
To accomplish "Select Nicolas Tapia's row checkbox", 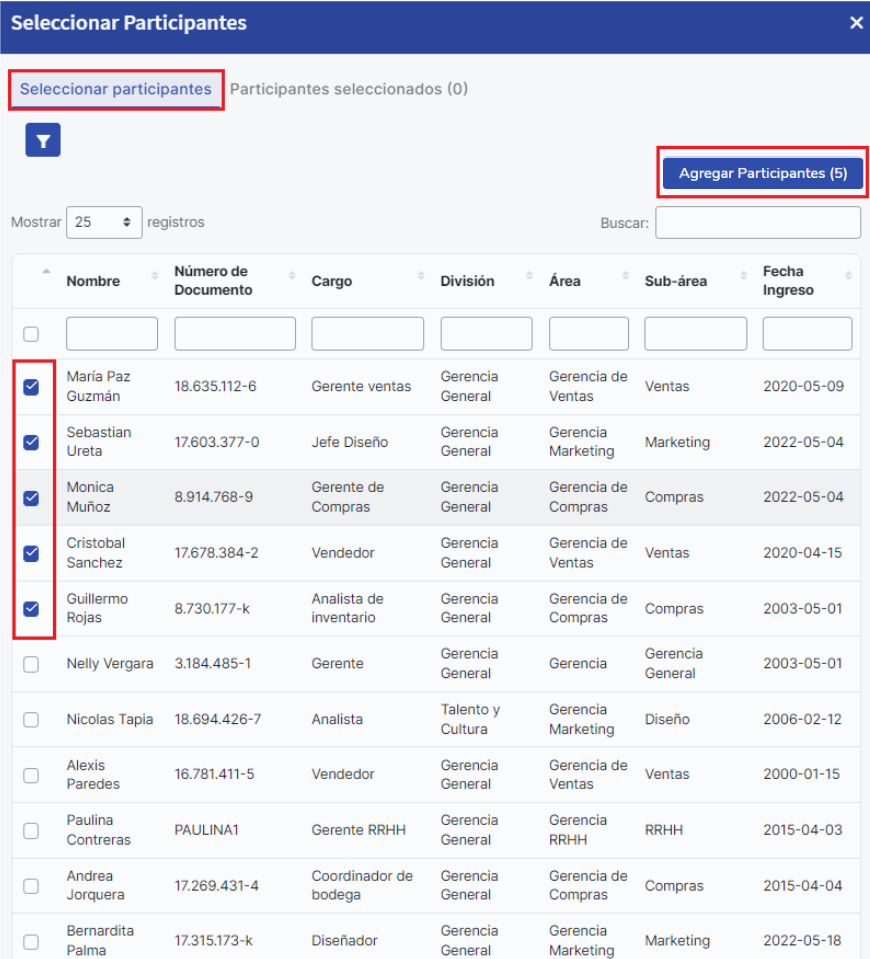I will [x=31, y=720].
